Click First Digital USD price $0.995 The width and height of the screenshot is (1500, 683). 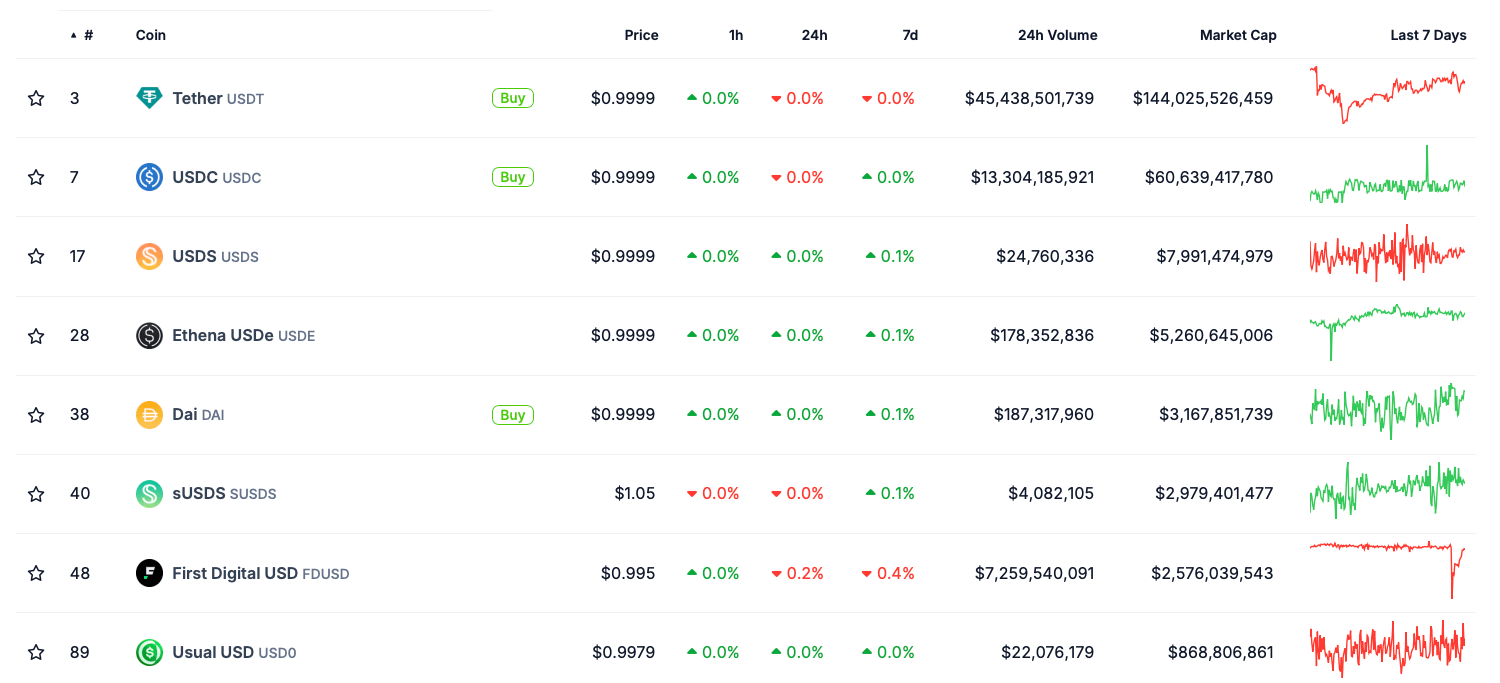pyautogui.click(x=628, y=573)
